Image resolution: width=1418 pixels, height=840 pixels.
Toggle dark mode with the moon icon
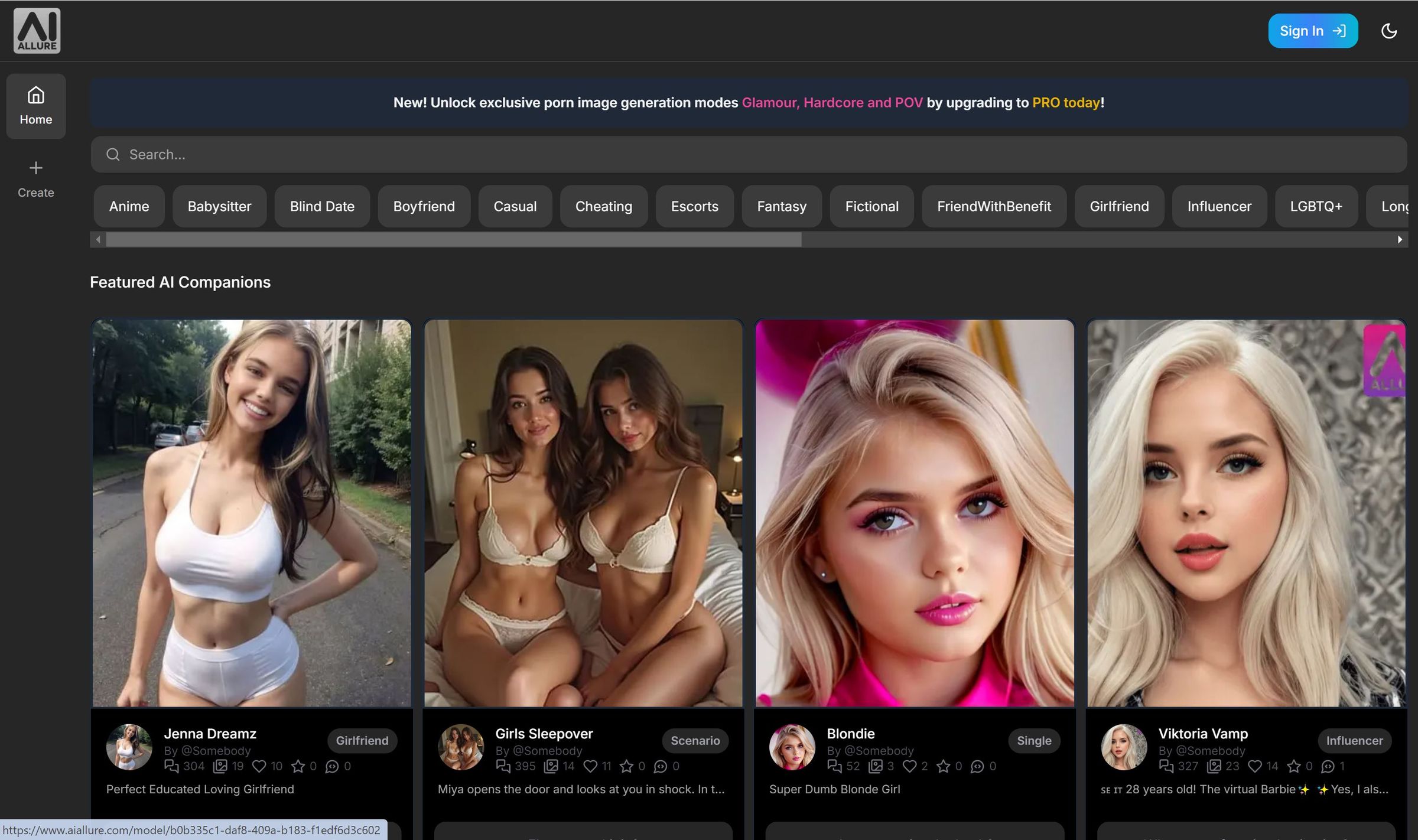click(1390, 30)
